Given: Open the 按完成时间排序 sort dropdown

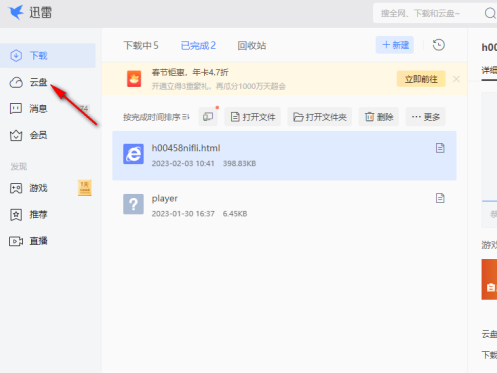Looking at the screenshot, I should (x=156, y=117).
